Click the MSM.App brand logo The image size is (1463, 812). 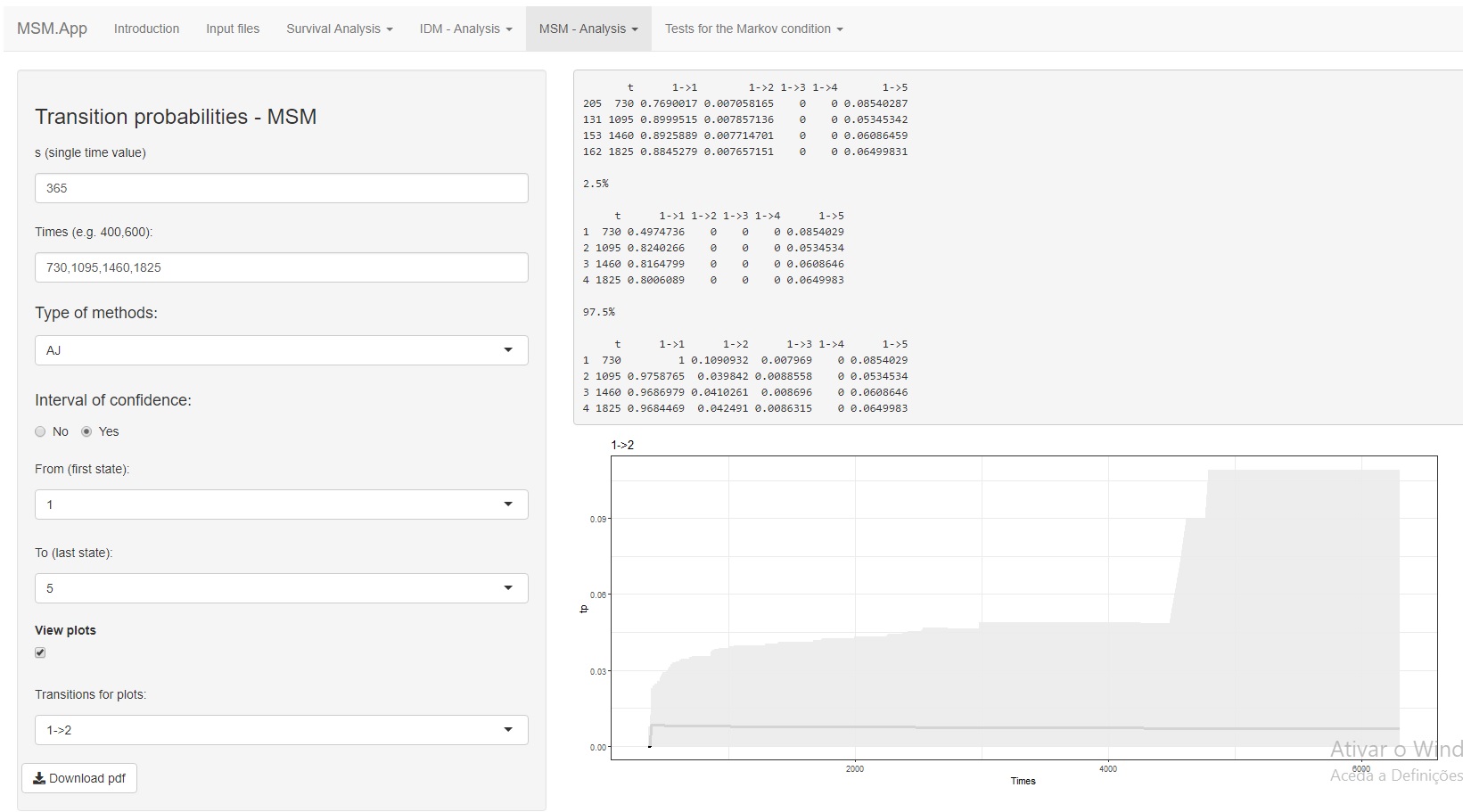pos(52,29)
